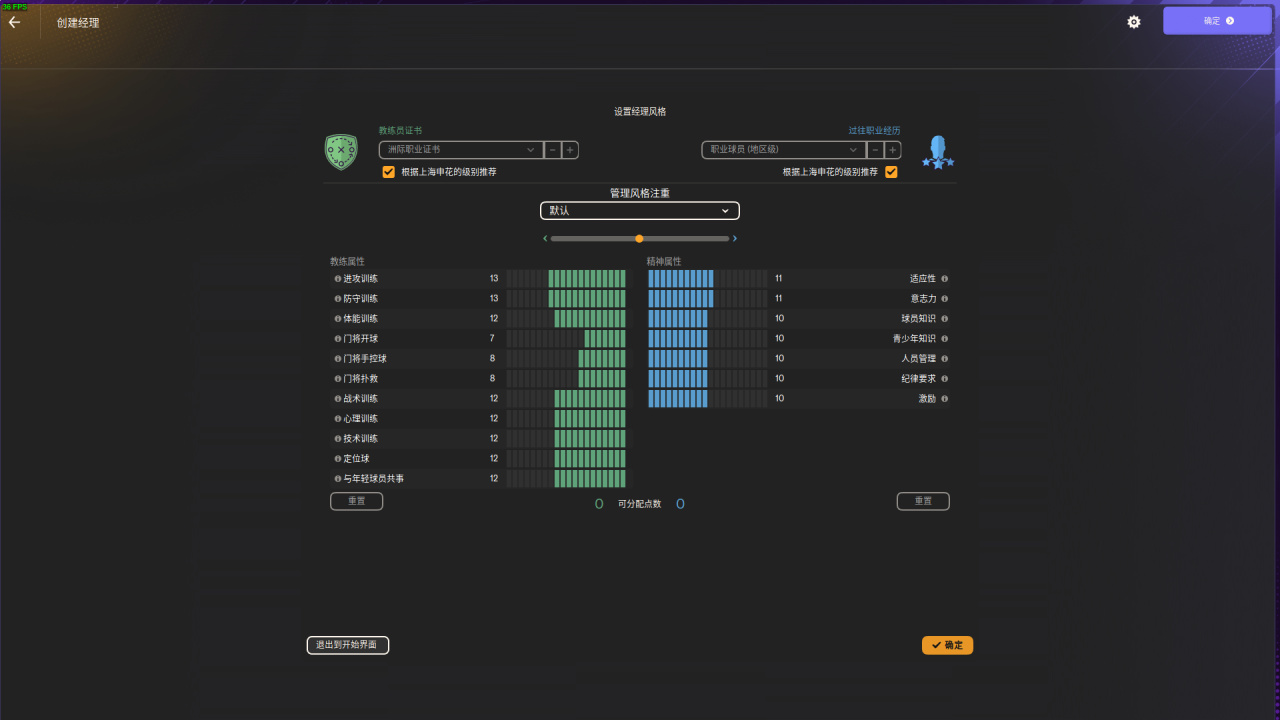The height and width of the screenshot is (720, 1280).
Task: Click the 管理风格注重 label
Action: [x=640, y=192]
